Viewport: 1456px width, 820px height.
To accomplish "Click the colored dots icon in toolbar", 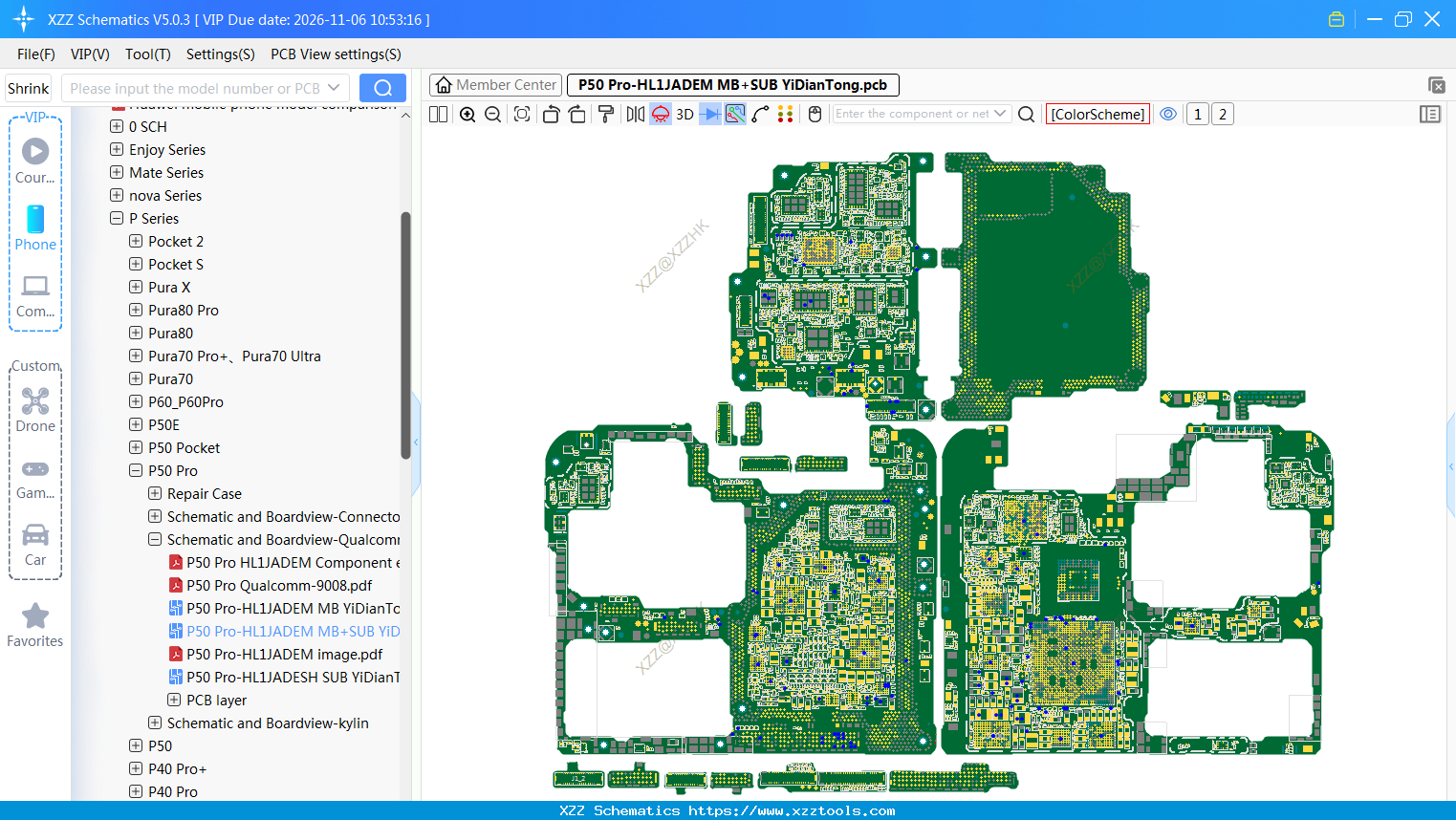I will (x=785, y=115).
